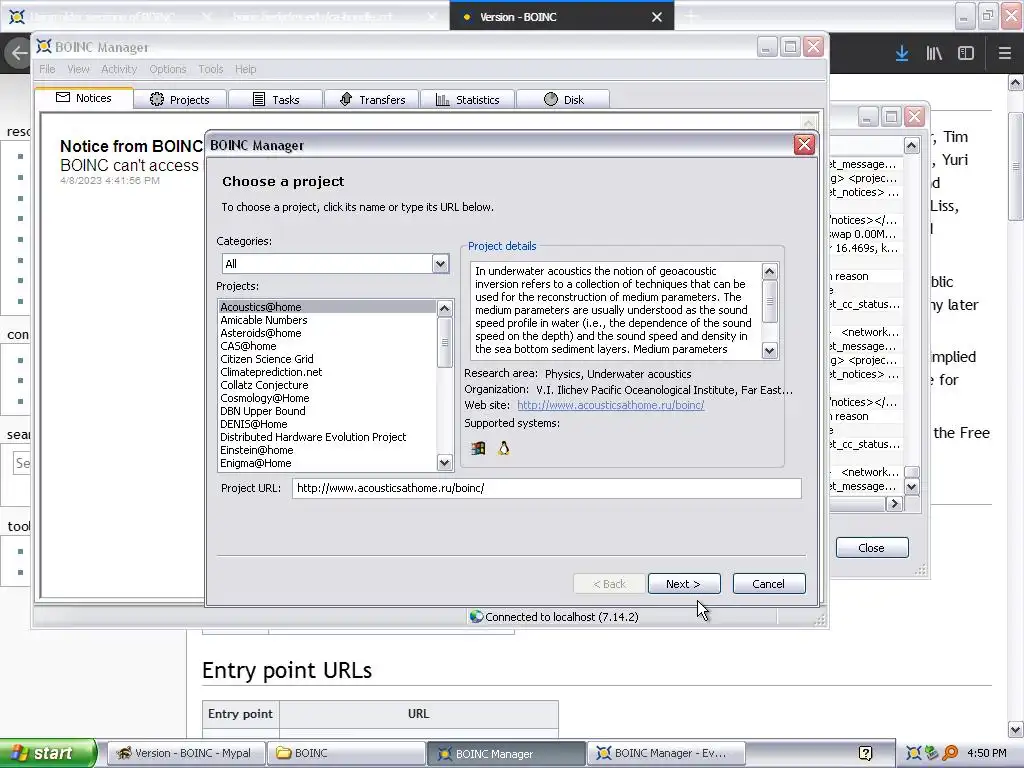1024x768 pixels.
Task: Select Distributed Hardware Evolution Project
Action: pyautogui.click(x=327, y=438)
